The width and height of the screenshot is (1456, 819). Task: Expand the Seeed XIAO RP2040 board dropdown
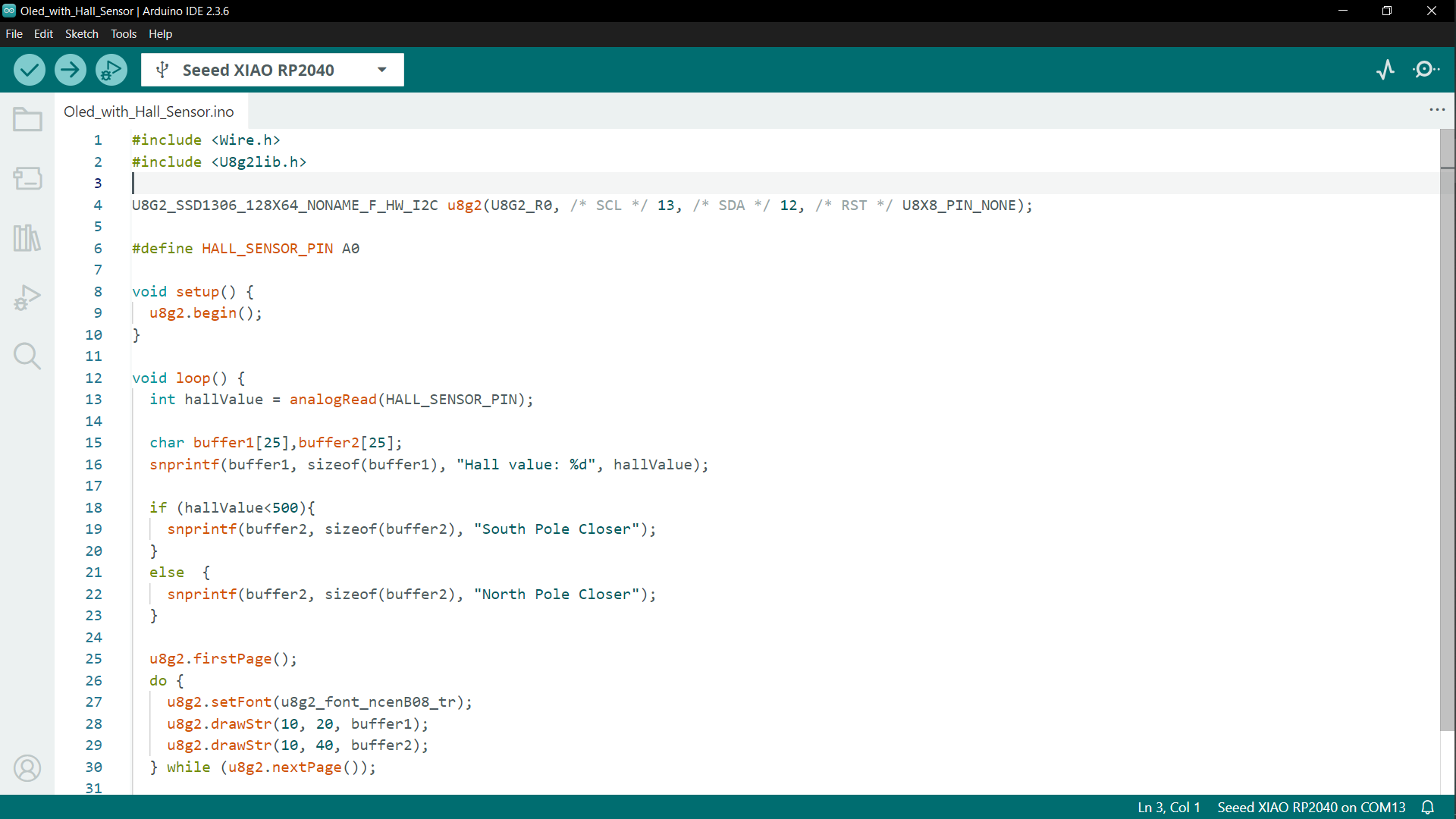382,70
